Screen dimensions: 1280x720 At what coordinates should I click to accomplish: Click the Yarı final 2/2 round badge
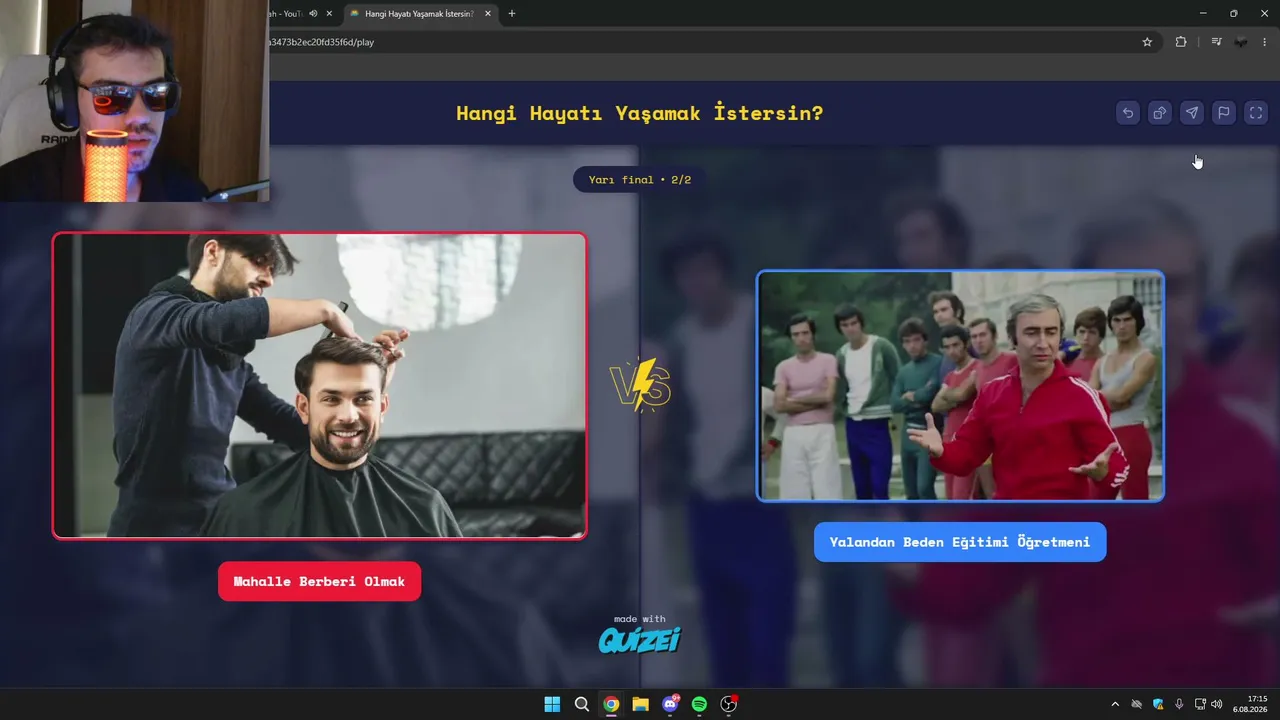[640, 180]
